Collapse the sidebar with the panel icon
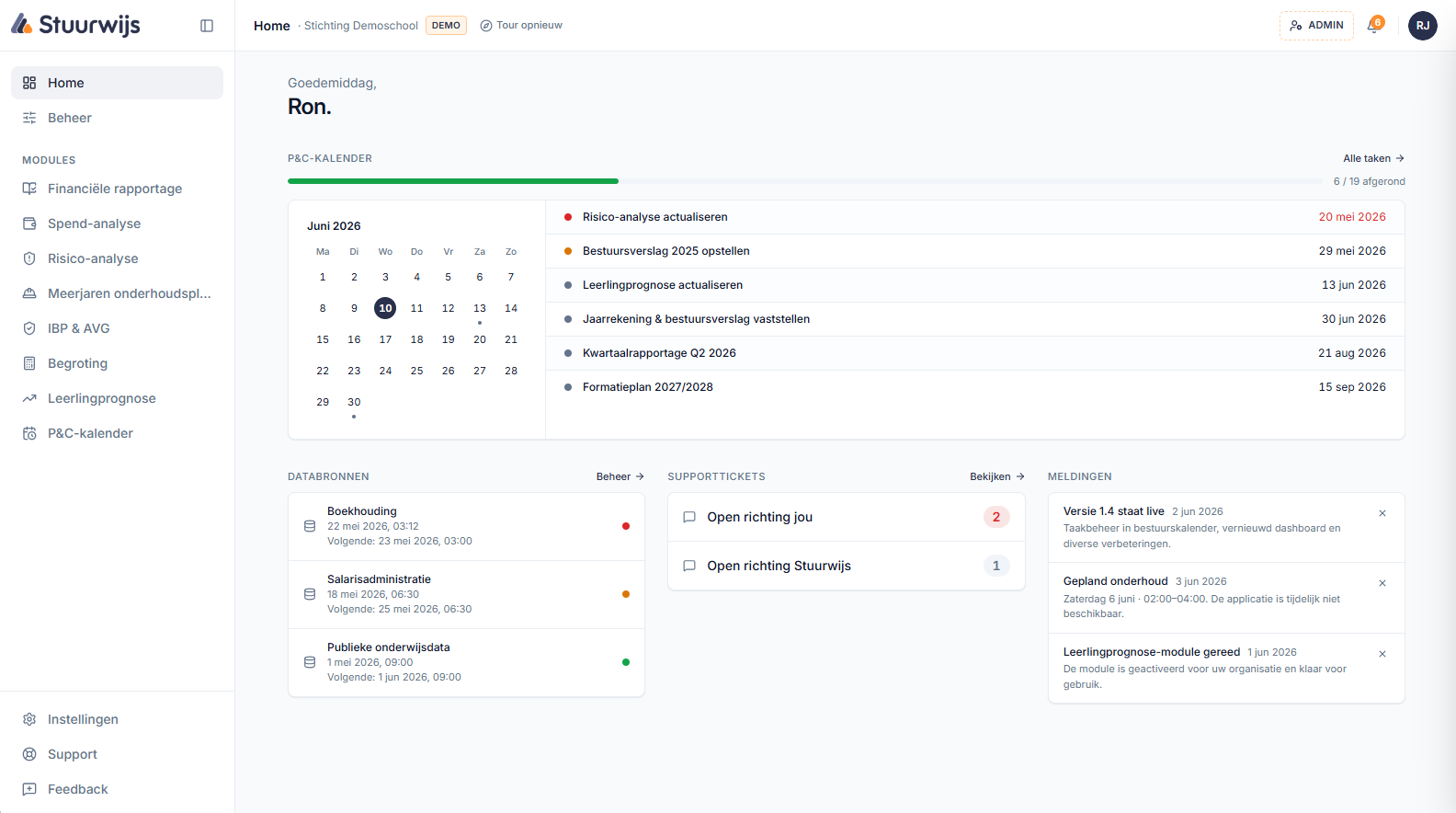Viewport: 1456px width, 813px height. (207, 26)
